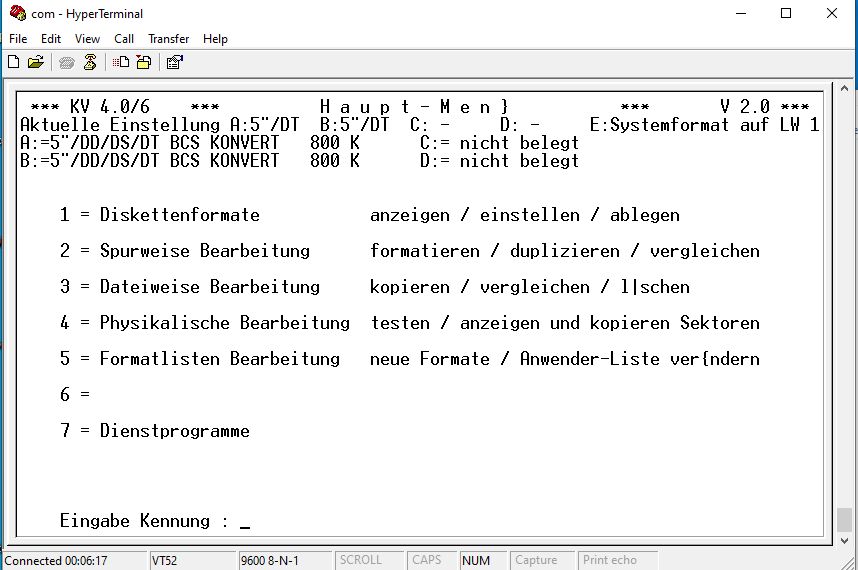Open the Transfer menu
Viewport: 858px width, 570px height.
point(168,39)
